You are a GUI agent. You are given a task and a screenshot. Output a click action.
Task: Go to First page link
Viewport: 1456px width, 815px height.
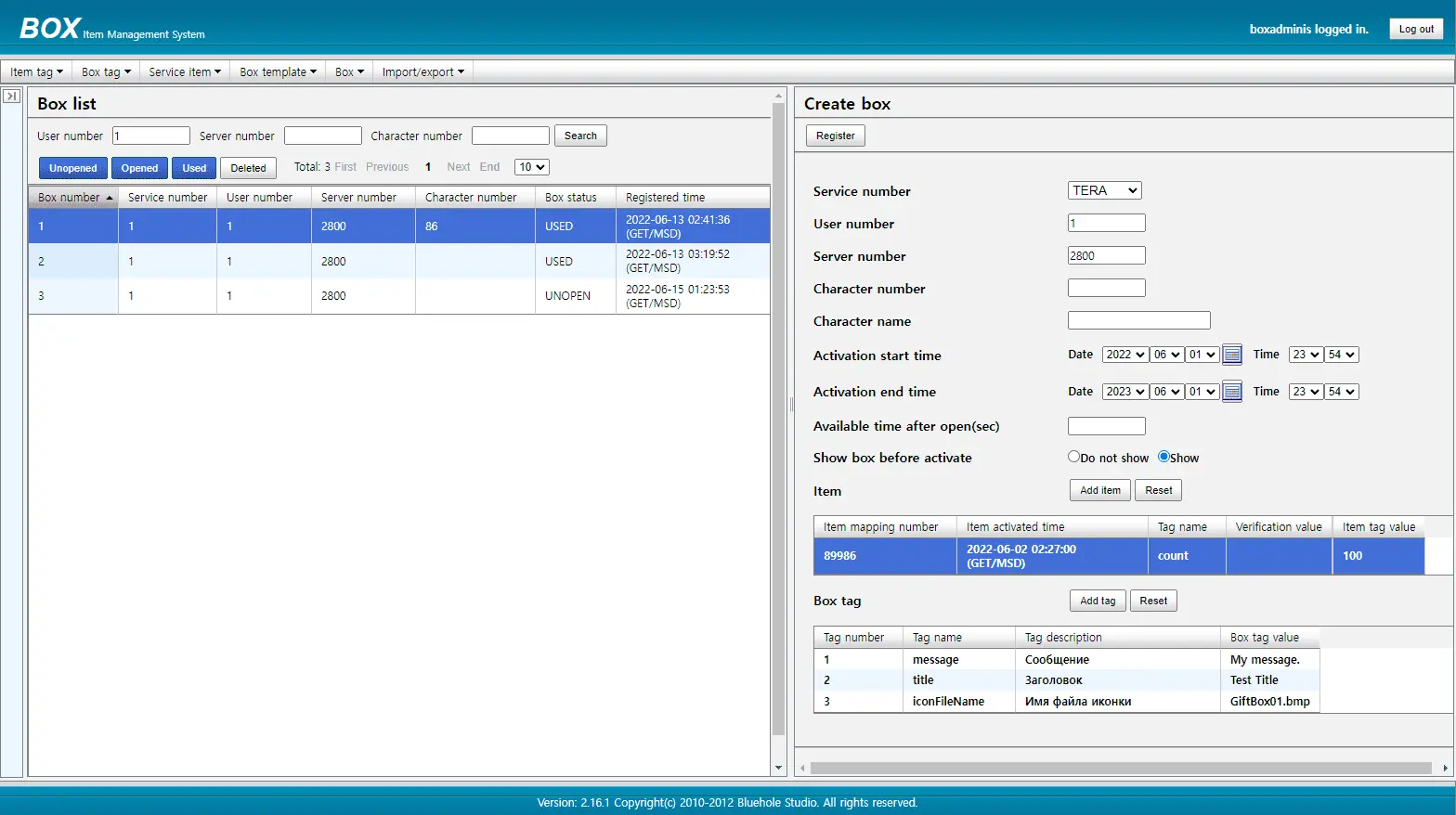click(345, 167)
